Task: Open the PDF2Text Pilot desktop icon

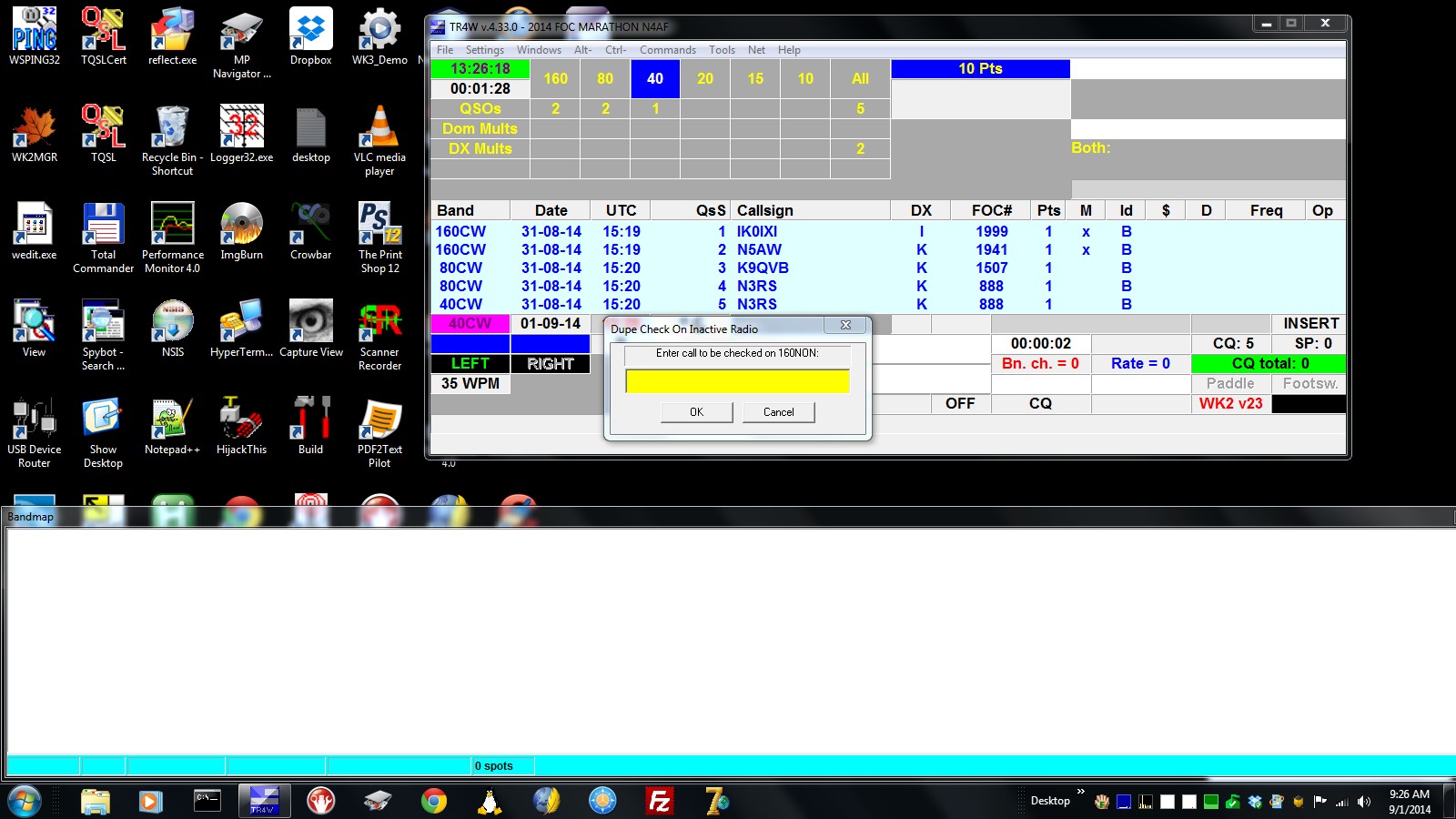Action: tap(379, 432)
